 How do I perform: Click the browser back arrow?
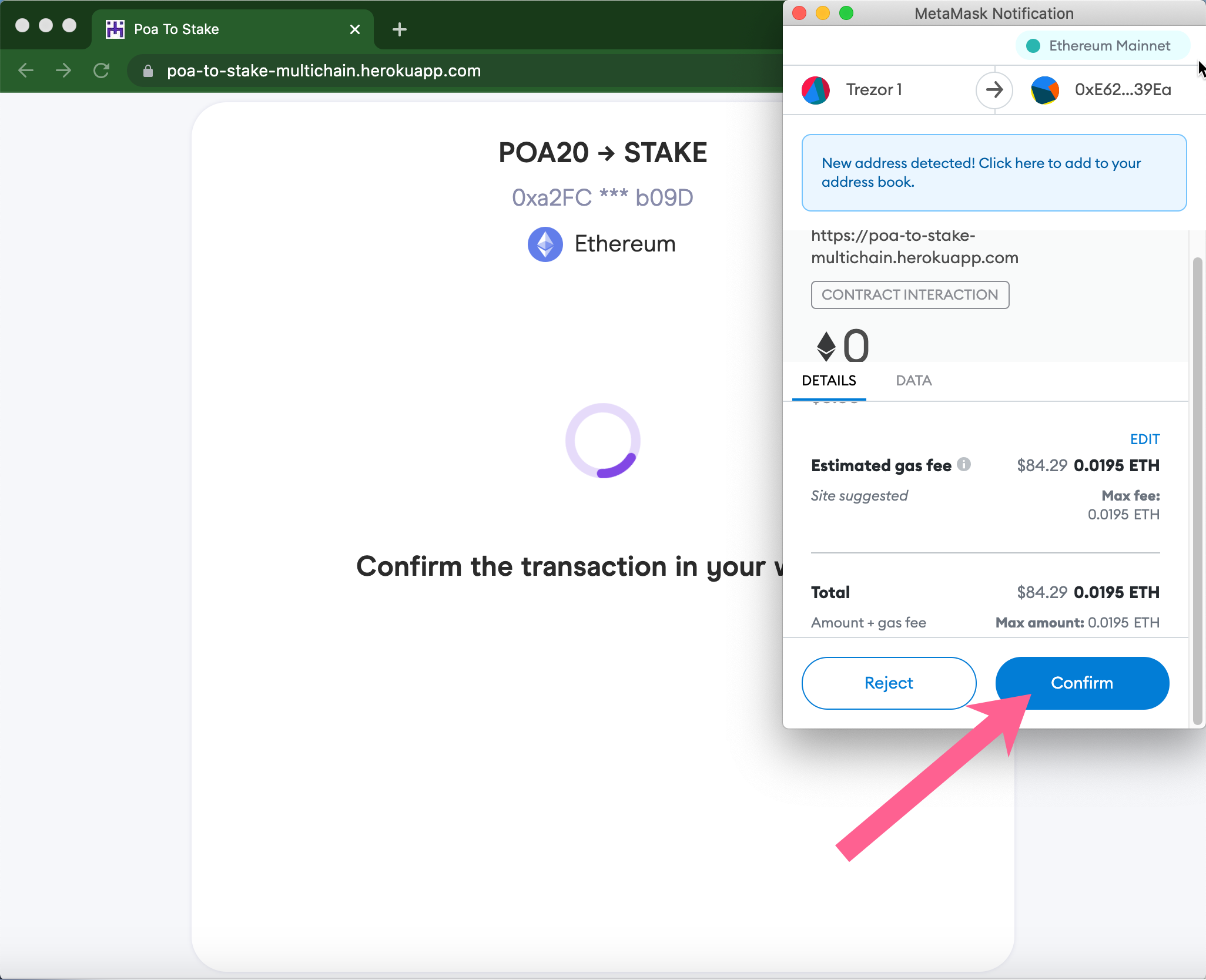[x=26, y=71]
